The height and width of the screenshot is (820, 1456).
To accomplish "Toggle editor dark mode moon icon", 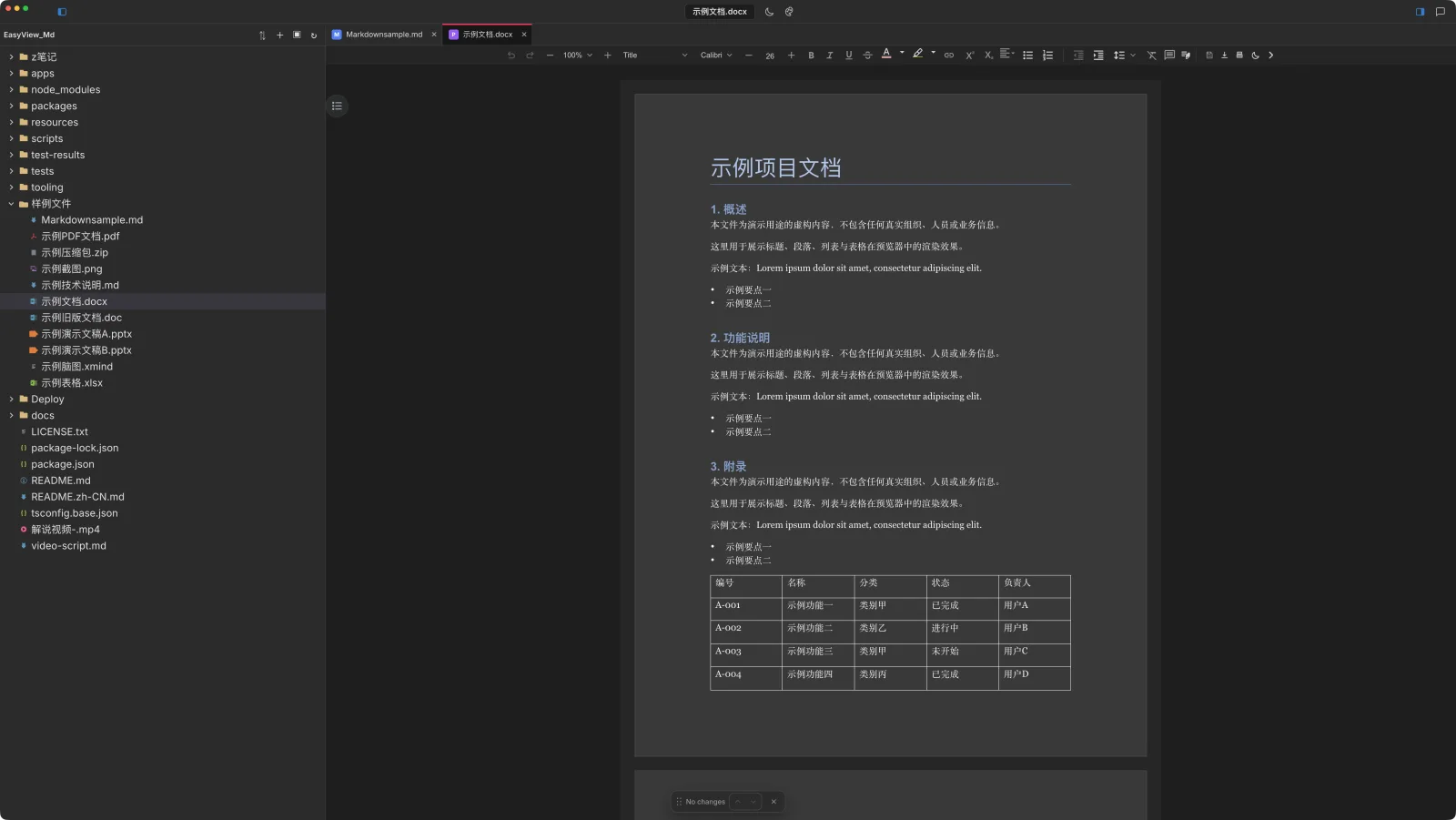I will pyautogui.click(x=1255, y=56).
